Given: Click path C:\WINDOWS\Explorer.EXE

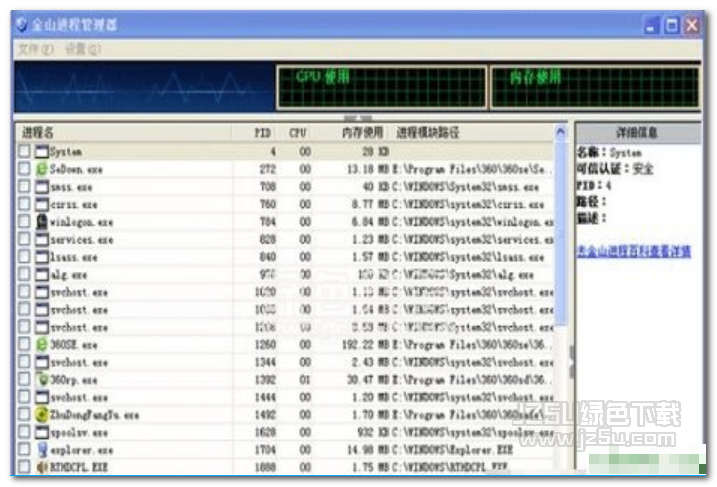Looking at the screenshot, I should pos(452,450).
